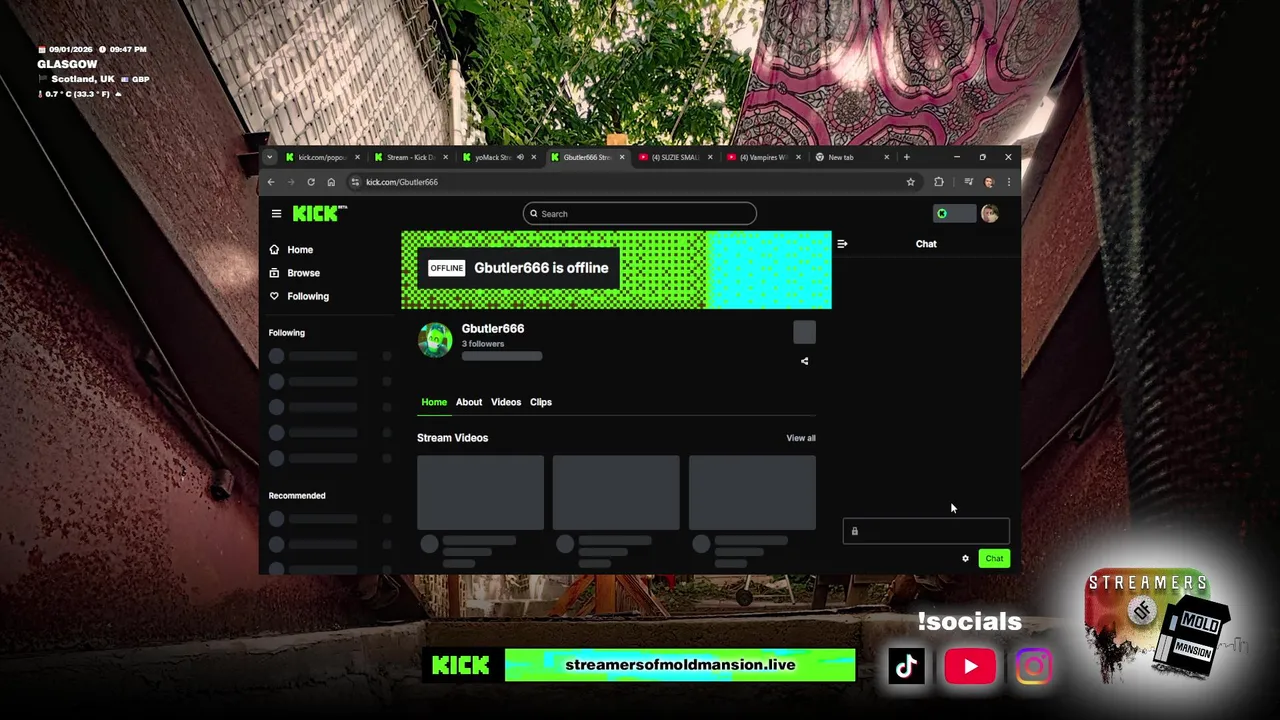Collapse the chat panel with the arrow icon
The image size is (1280, 720).
[842, 243]
